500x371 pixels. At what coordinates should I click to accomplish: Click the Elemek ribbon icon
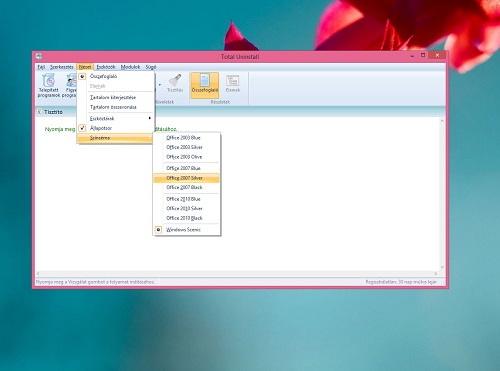pos(233,83)
